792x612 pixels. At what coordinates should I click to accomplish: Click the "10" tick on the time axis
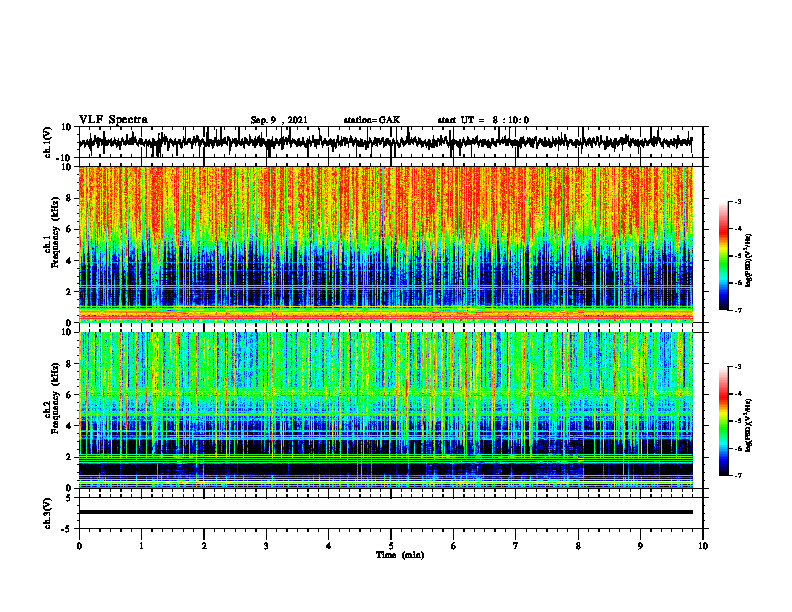click(x=703, y=546)
